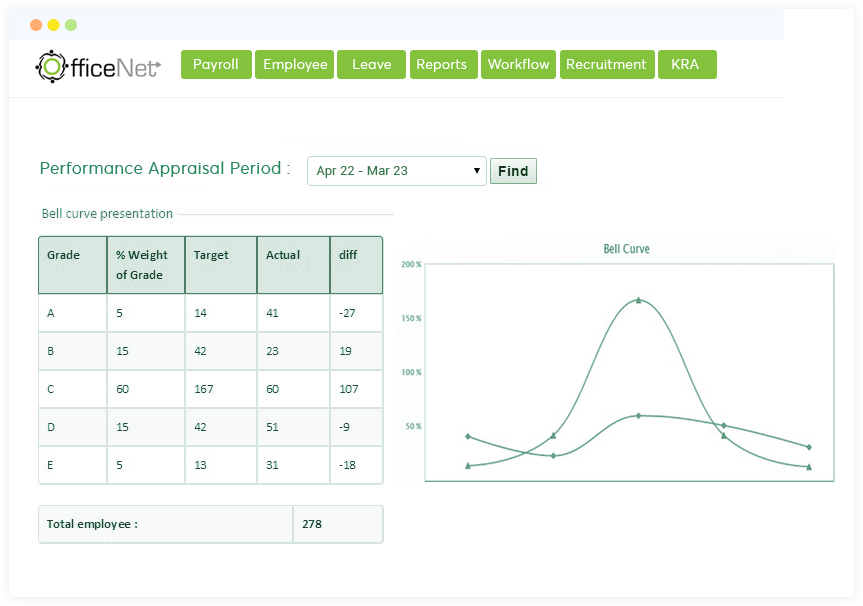Screen dimensions: 863x606
Task: Click the Bell curve presentation heading
Action: point(107,213)
